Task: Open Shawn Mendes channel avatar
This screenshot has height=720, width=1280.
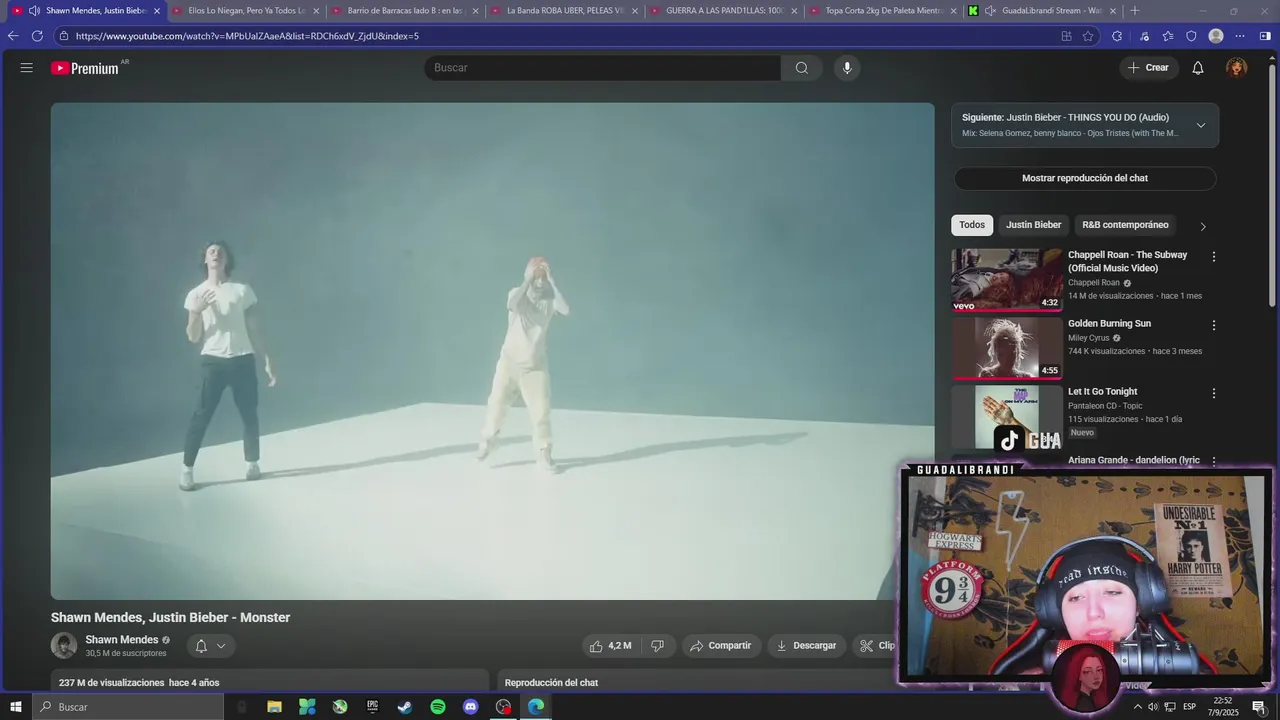Action: 64,645
